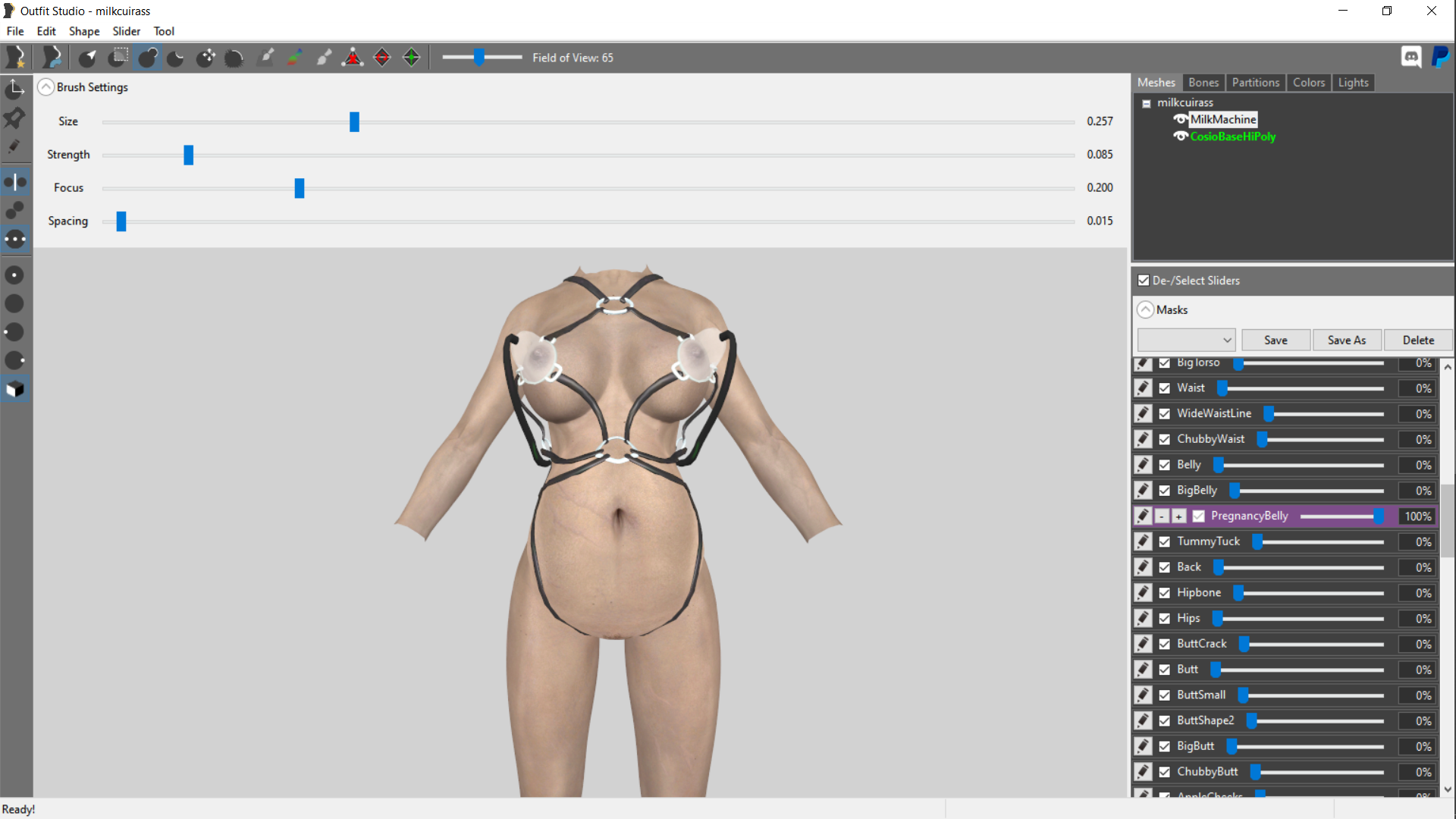1456x819 pixels.
Task: Collapse the Brush Settings panel
Action: pyautogui.click(x=46, y=87)
